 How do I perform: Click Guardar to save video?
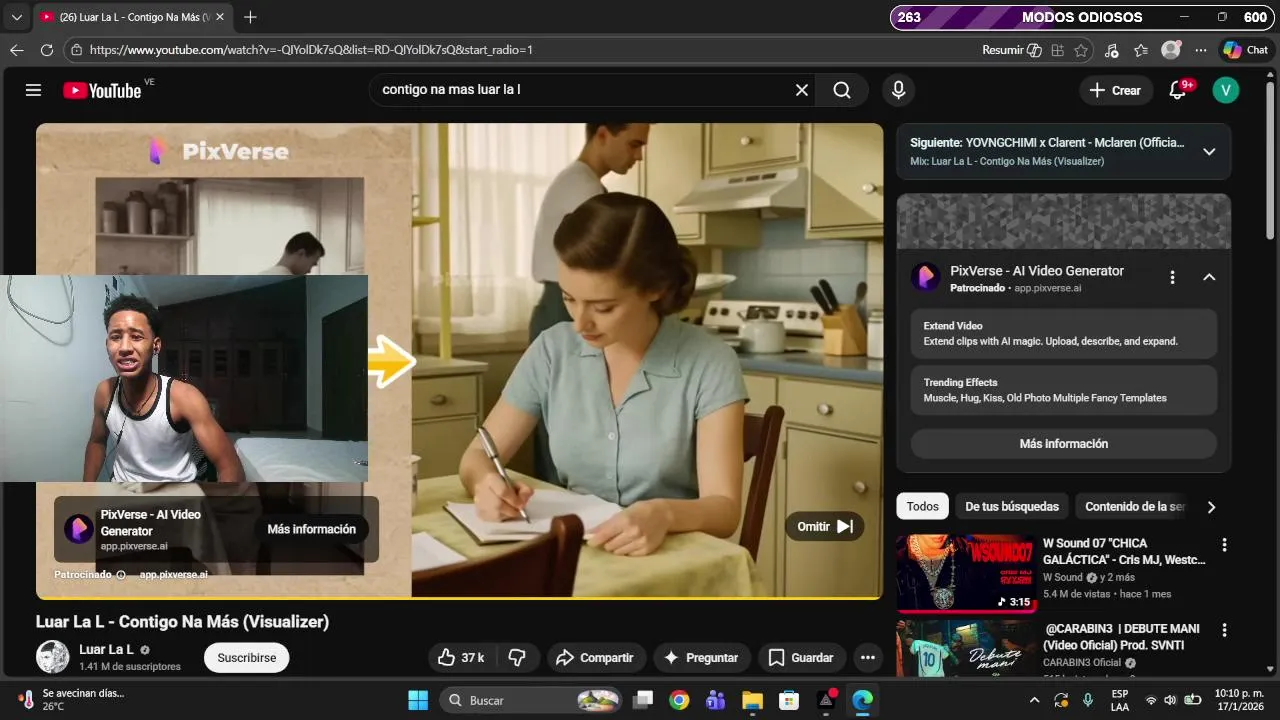click(801, 657)
